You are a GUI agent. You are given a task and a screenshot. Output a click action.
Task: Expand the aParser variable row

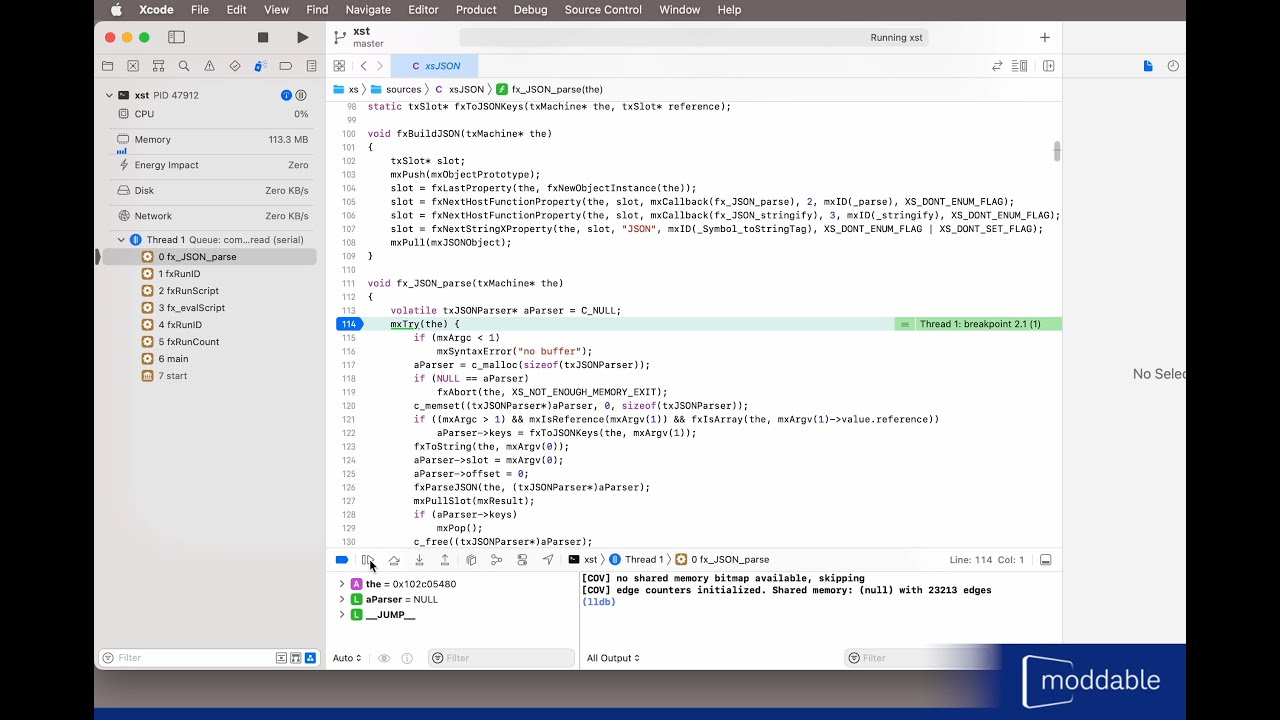click(x=342, y=599)
